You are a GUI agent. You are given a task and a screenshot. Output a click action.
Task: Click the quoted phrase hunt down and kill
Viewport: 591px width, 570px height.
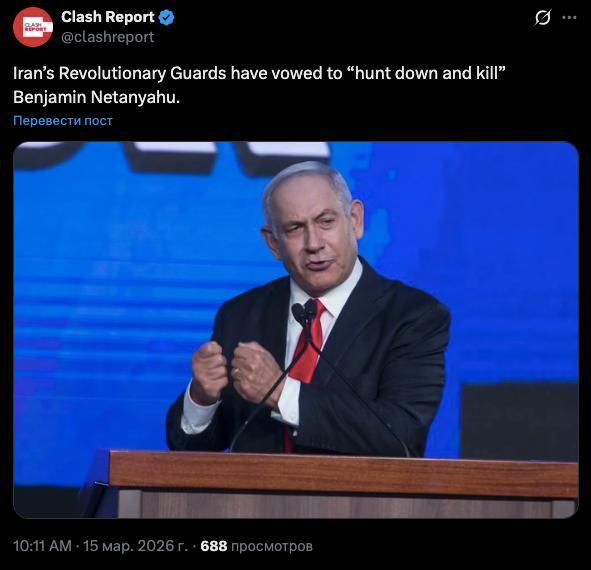(x=430, y=73)
